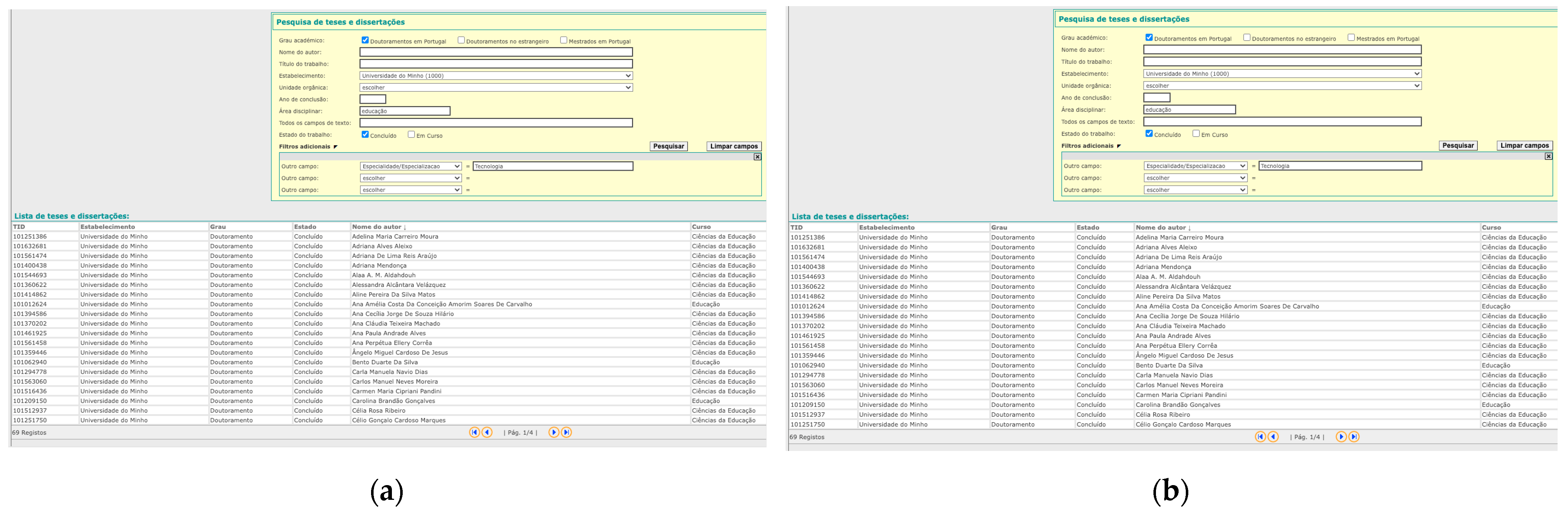The height and width of the screenshot is (511, 1568).
Task: Toggle 'Mestrados em Portugal' checkbox in panel (a)
Action: [563, 40]
